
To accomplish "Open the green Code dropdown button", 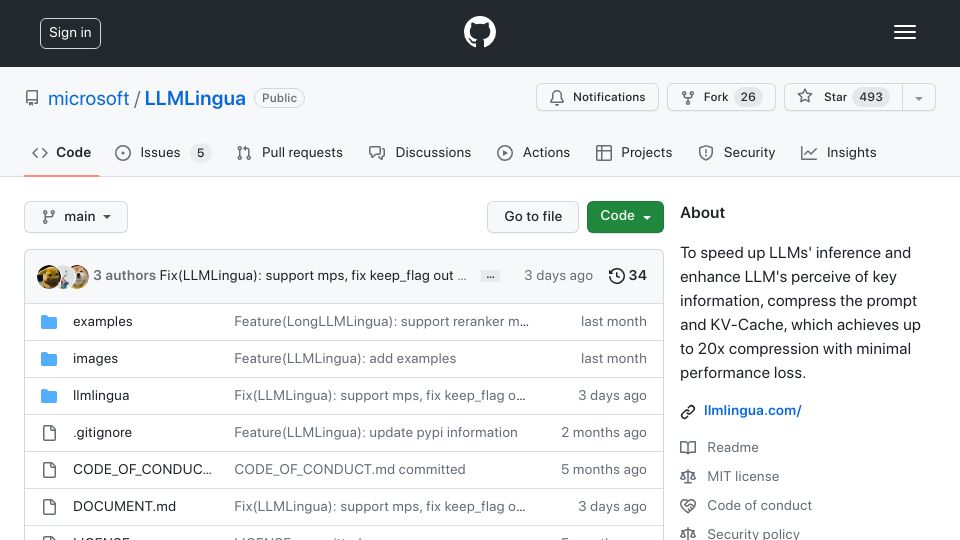I will (625, 217).
